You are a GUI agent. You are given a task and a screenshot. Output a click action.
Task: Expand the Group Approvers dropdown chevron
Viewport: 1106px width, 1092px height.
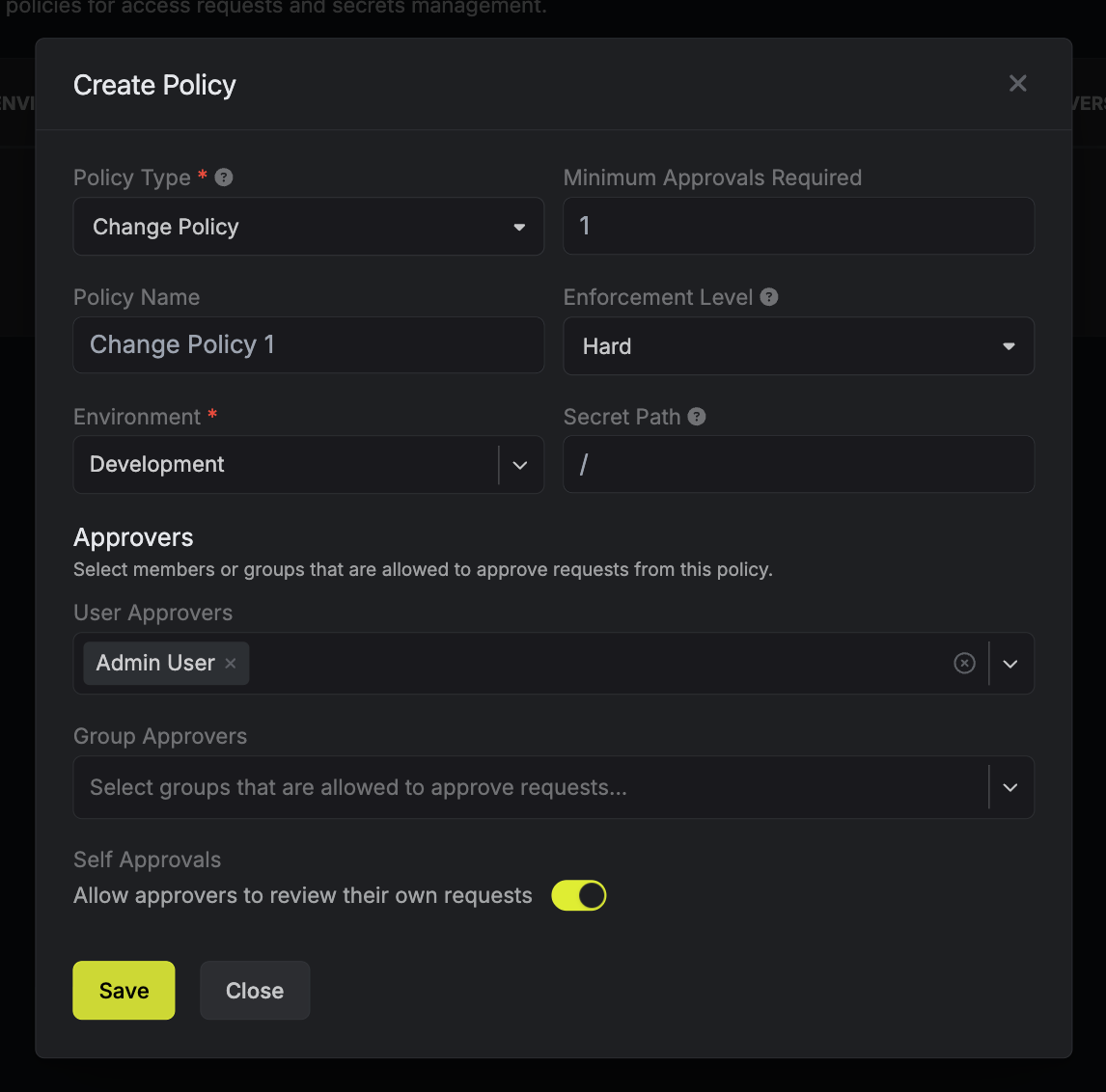point(1010,787)
